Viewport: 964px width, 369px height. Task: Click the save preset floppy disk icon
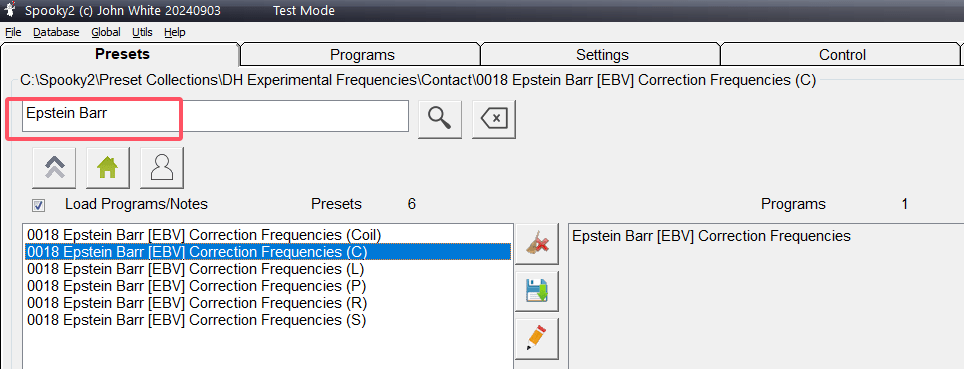point(537,291)
